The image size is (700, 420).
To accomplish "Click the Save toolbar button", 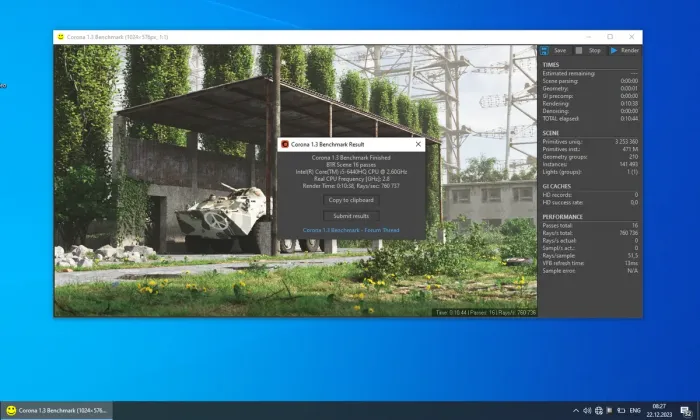I will click(x=555, y=50).
